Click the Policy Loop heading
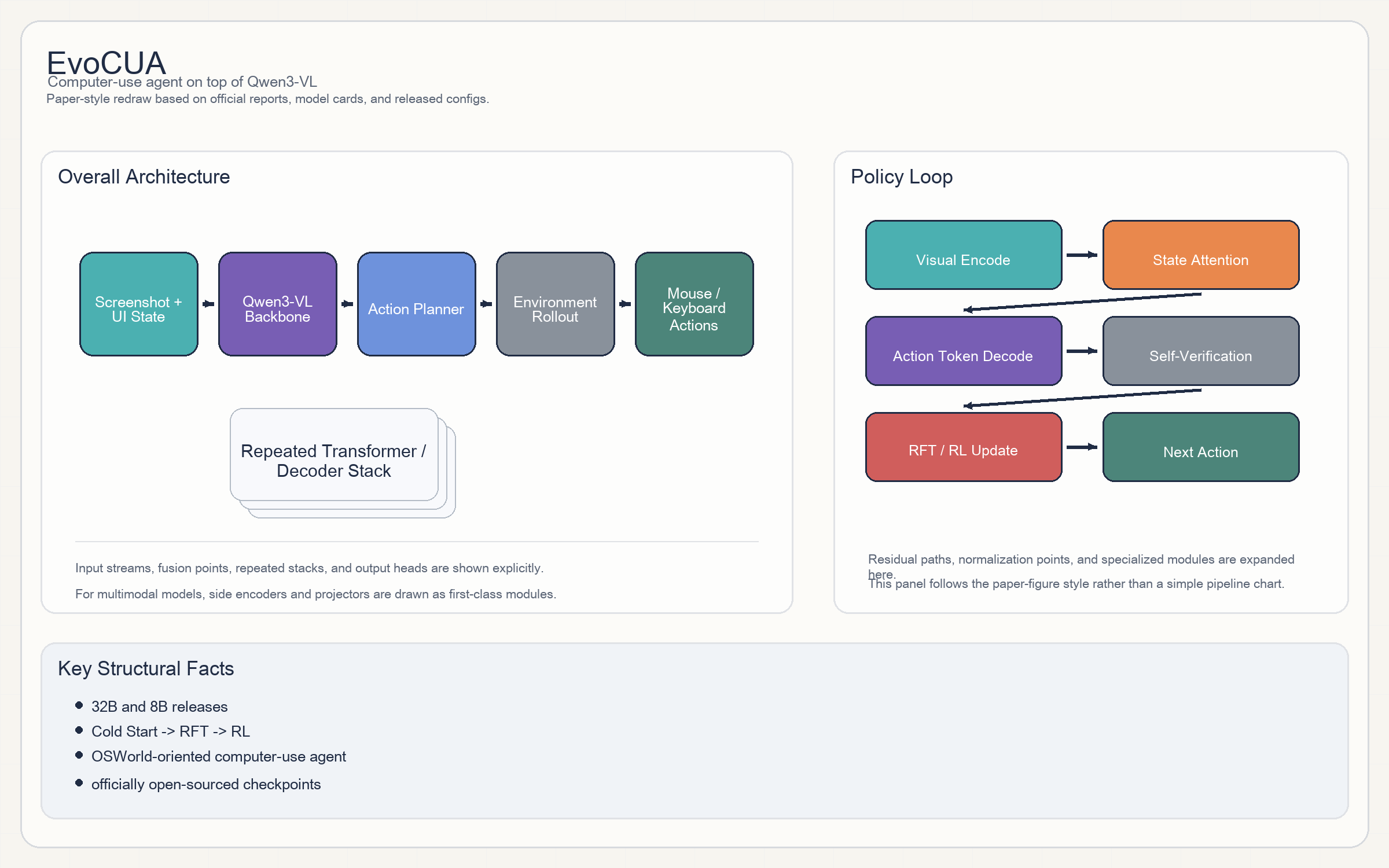The height and width of the screenshot is (868, 1389). tap(902, 176)
